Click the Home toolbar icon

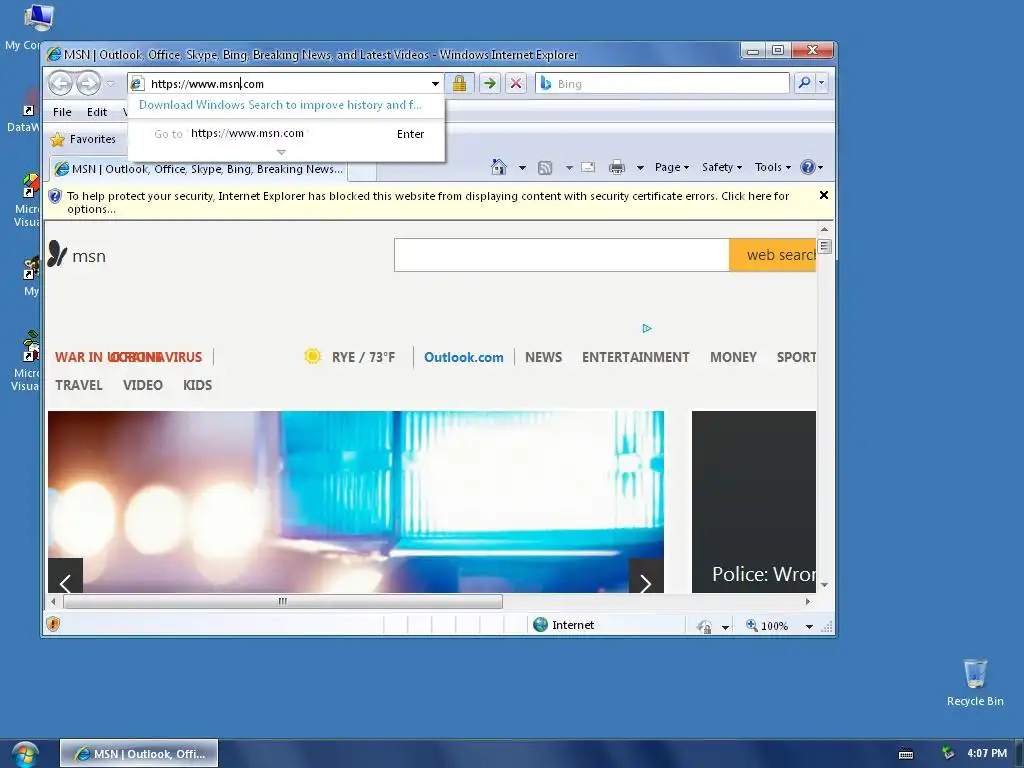click(498, 167)
